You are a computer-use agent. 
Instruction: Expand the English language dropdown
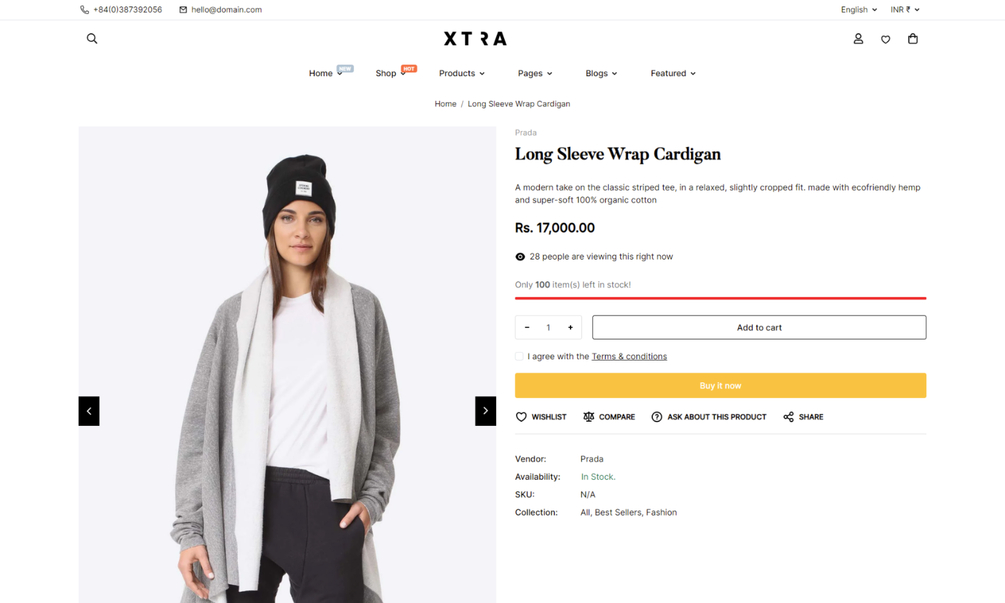point(858,10)
